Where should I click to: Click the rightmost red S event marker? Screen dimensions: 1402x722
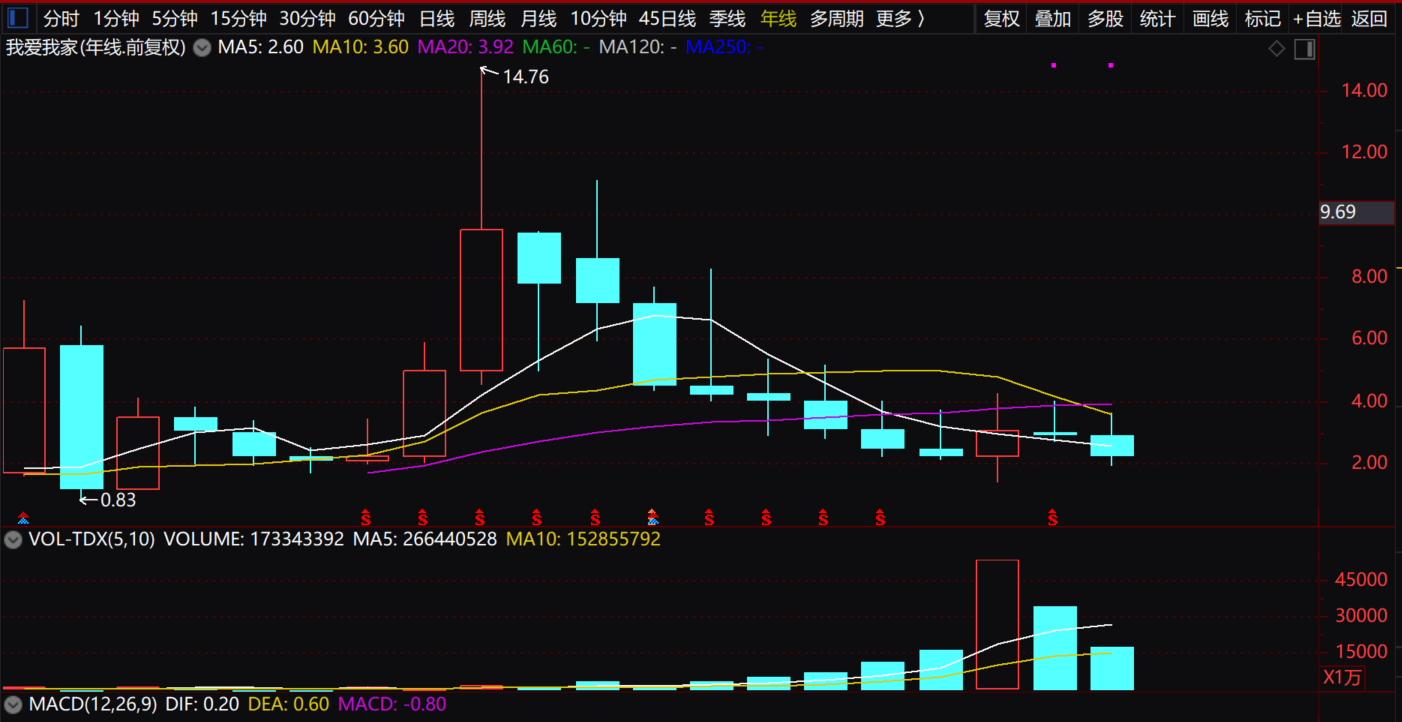[x=1052, y=517]
